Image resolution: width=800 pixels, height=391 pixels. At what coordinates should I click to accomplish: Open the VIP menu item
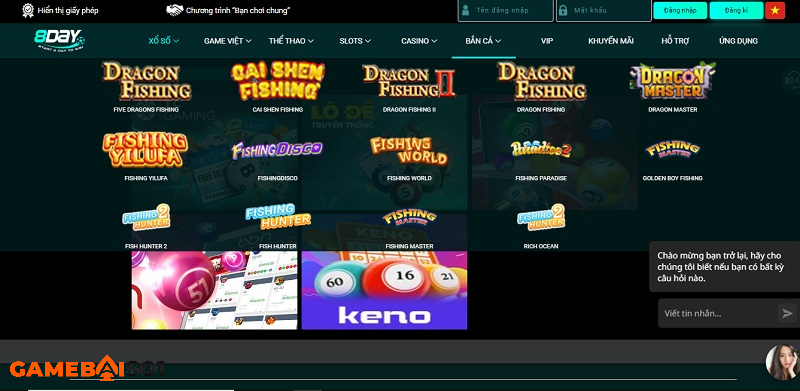tap(547, 41)
